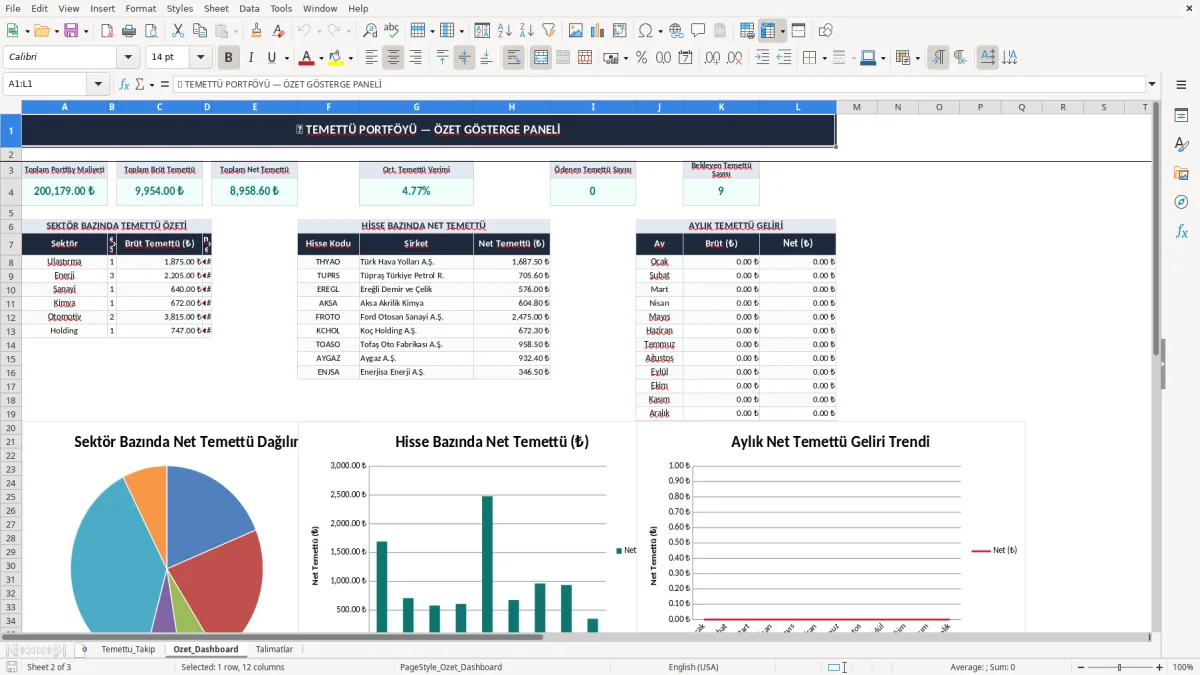Image resolution: width=1200 pixels, height=675 pixels.
Task: Sort descending with the Z-A arrow icon
Action: pyautogui.click(x=526, y=31)
